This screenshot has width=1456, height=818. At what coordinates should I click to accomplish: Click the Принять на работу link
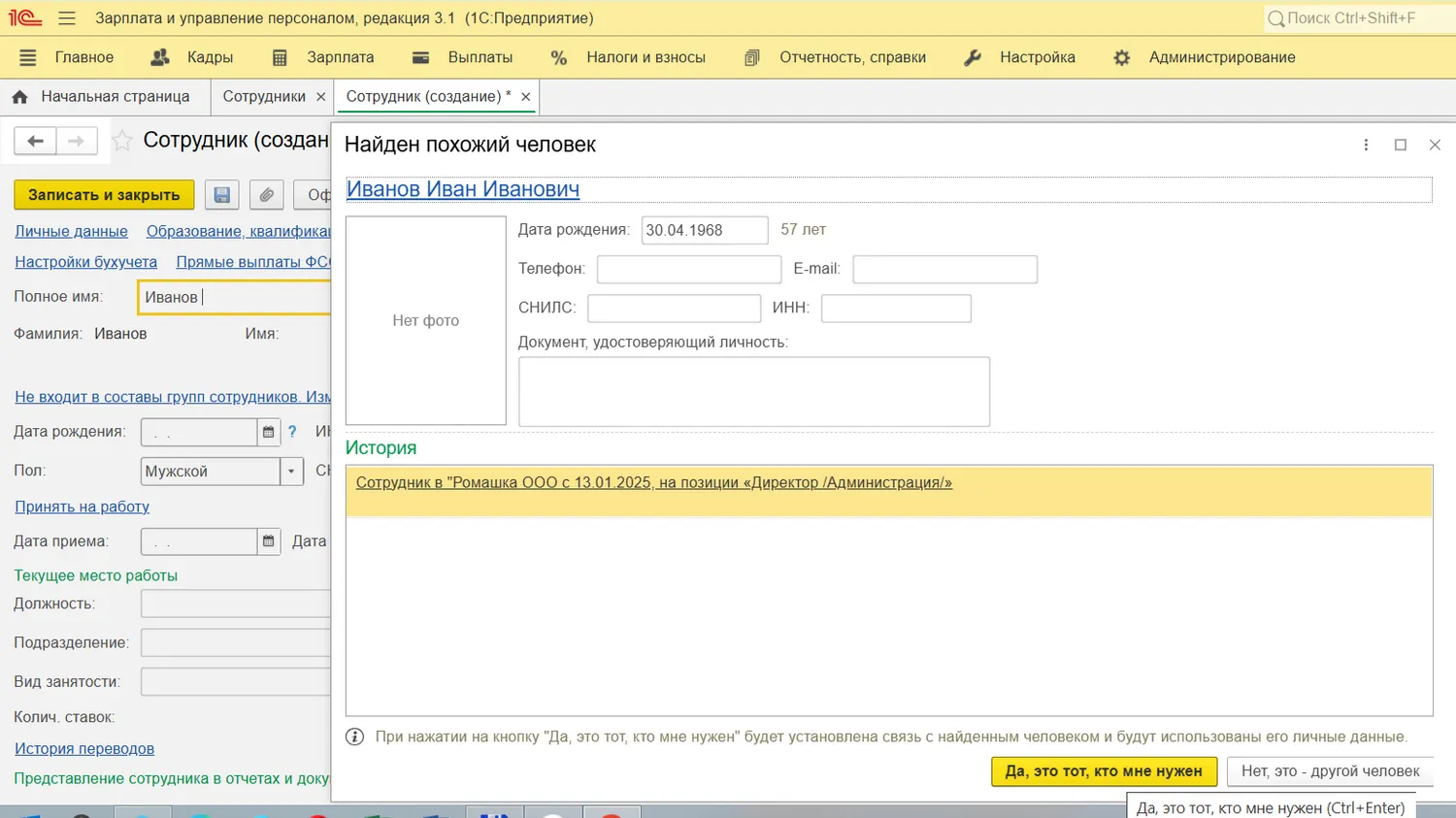[82, 507]
